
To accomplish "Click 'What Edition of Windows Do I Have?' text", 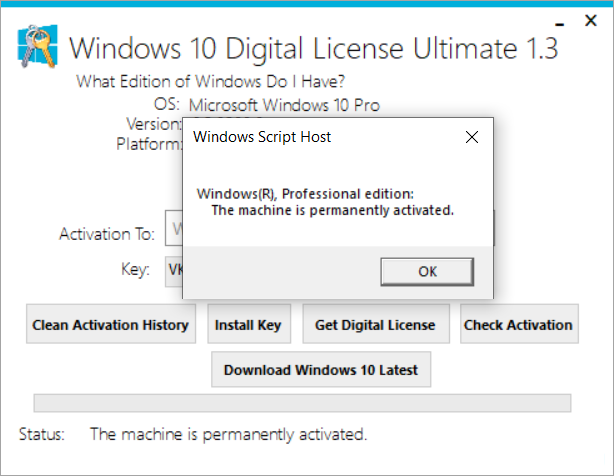I will tap(211, 81).
